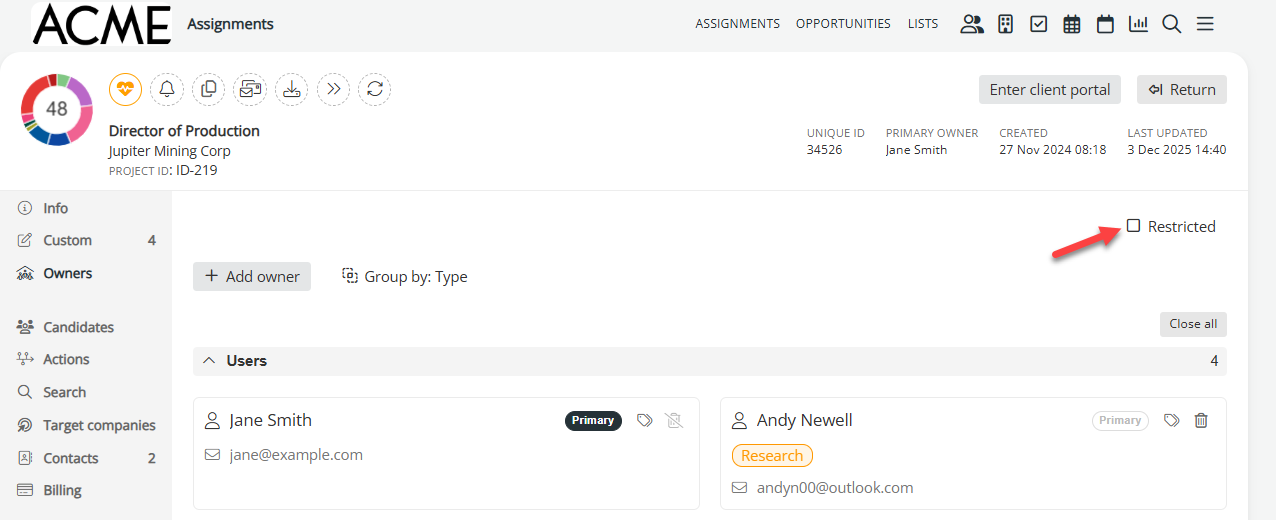Delete Andy Newell with the trash icon
This screenshot has height=520, width=1276.
[1201, 421]
